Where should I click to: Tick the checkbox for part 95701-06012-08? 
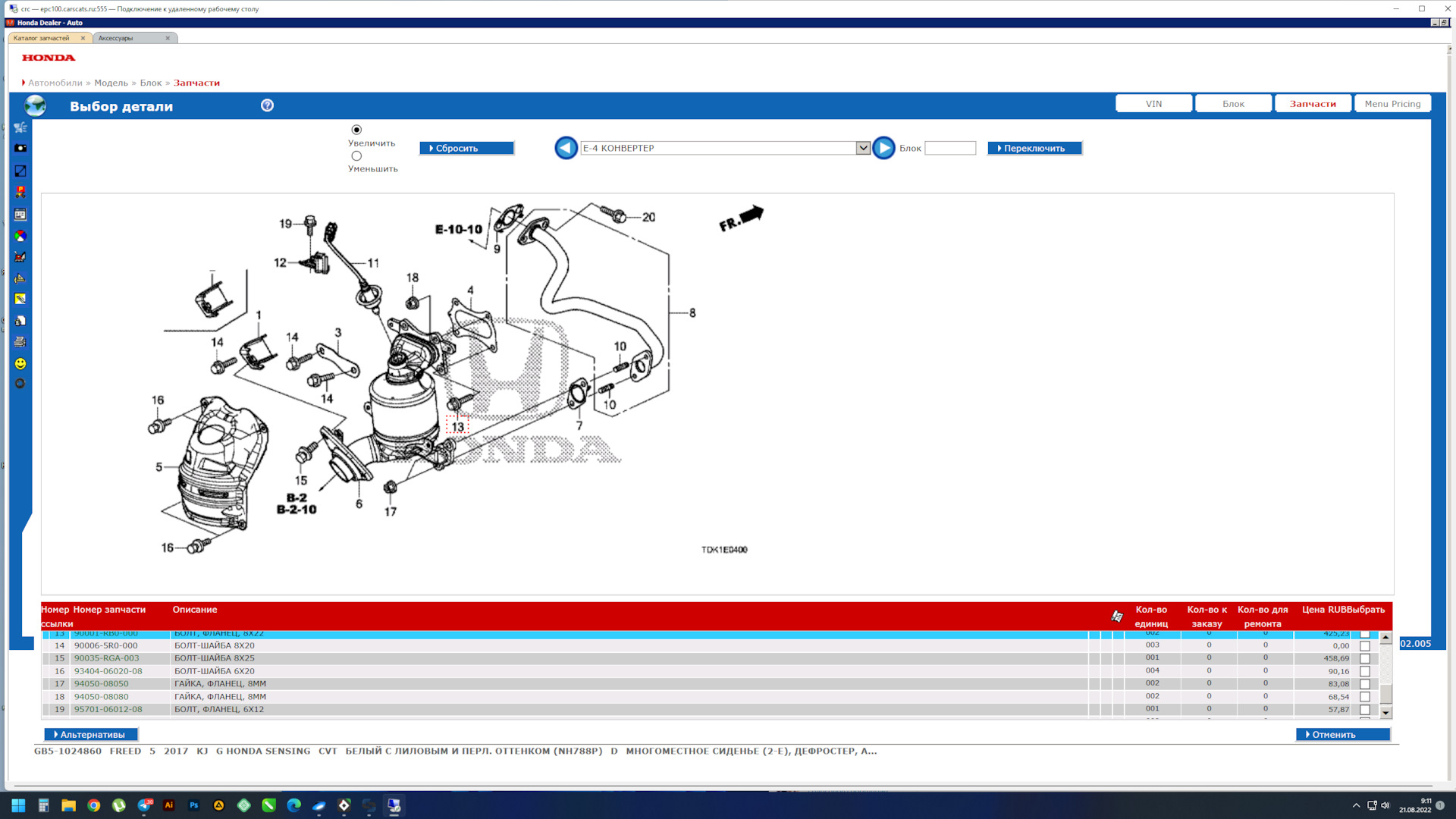1365,710
